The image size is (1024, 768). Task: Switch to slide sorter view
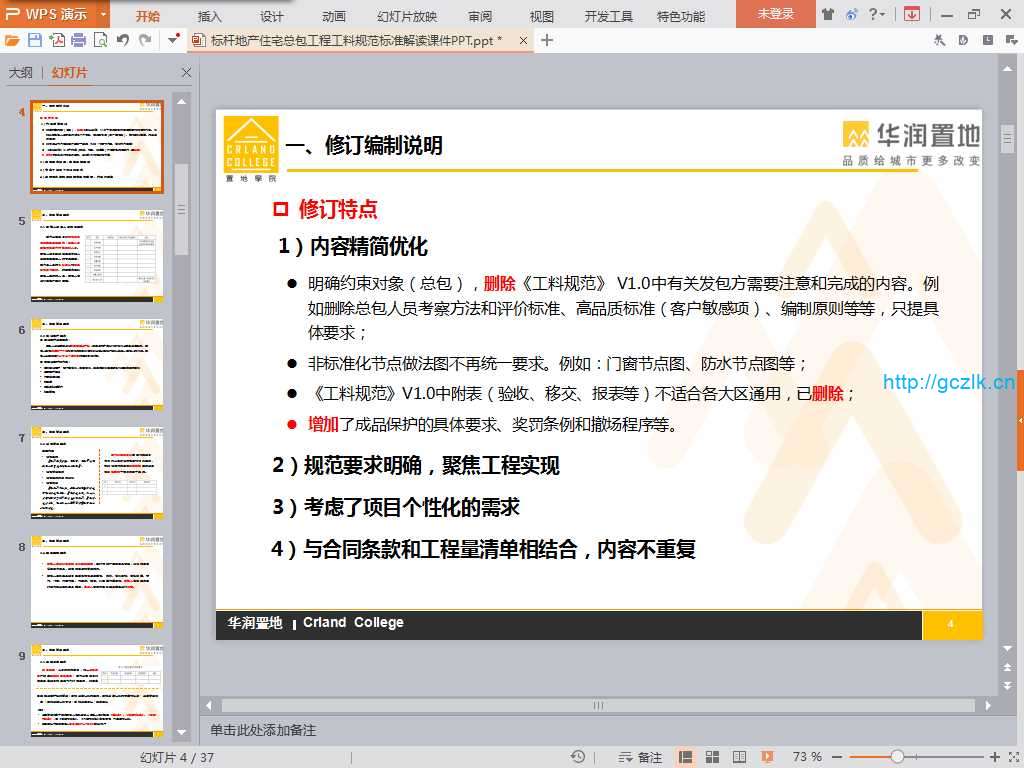click(712, 757)
